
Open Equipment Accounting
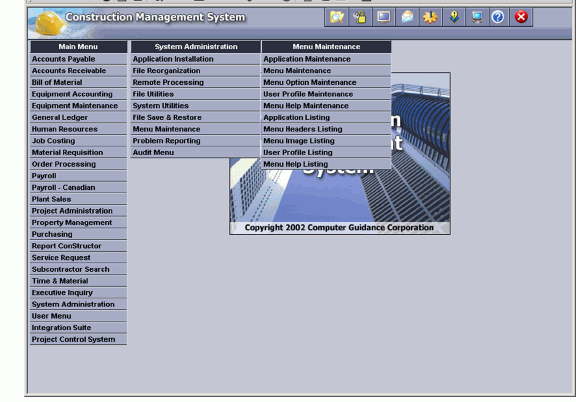coord(79,94)
